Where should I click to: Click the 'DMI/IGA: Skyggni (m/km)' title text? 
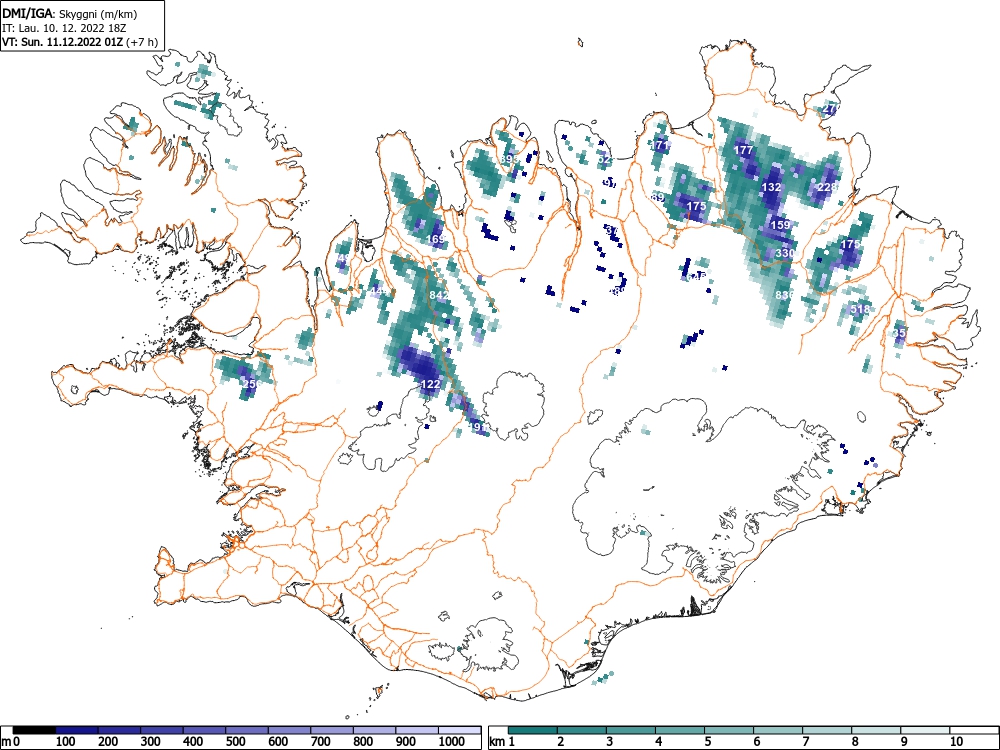pyautogui.click(x=70, y=14)
